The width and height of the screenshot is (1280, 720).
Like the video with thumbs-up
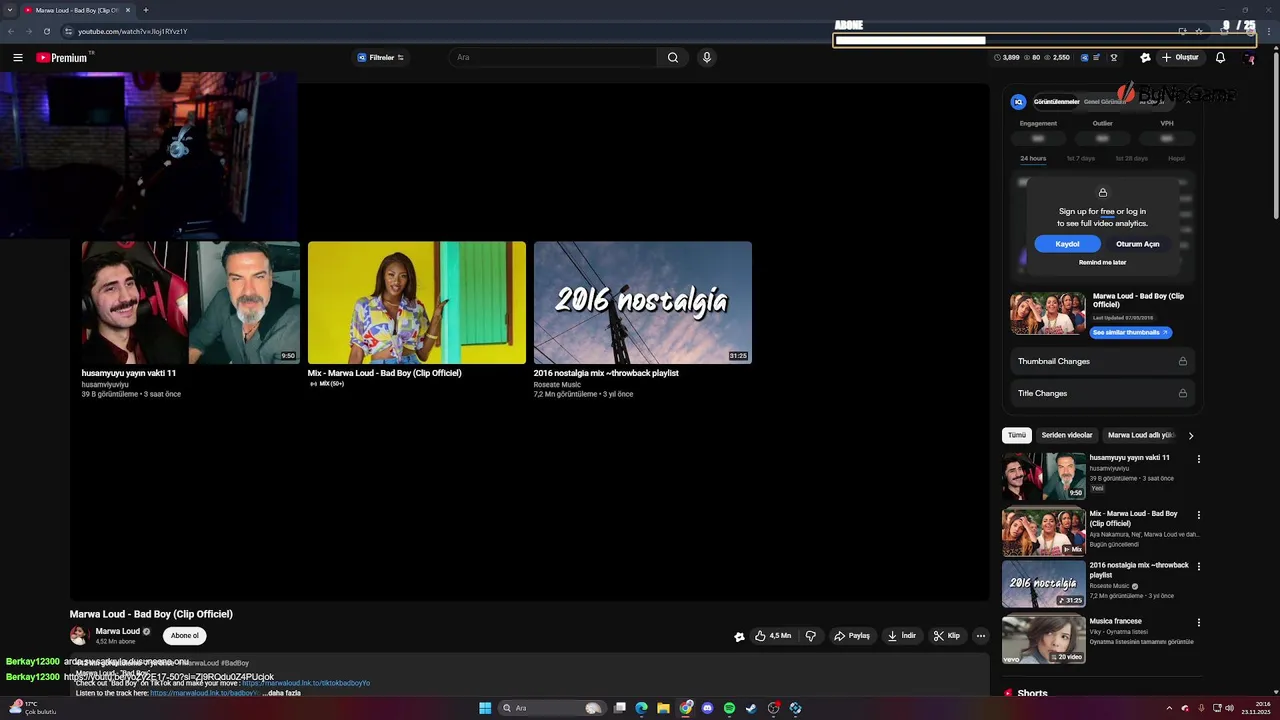point(773,636)
